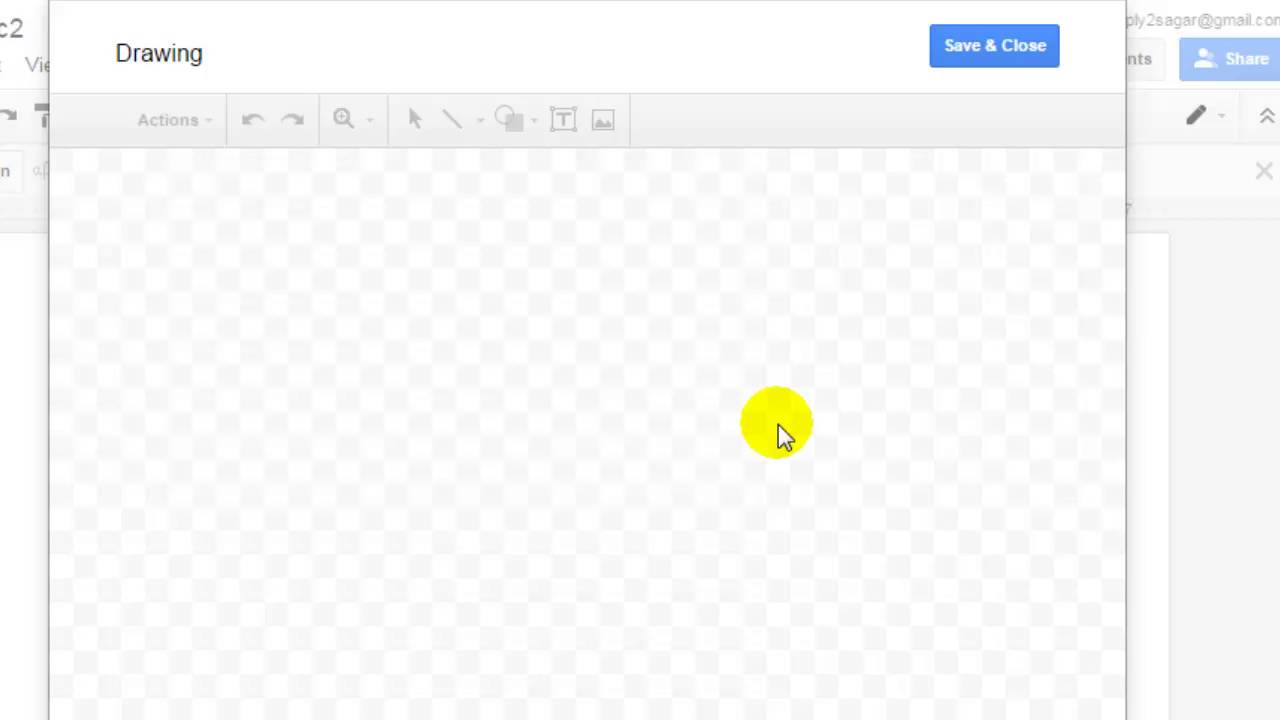The width and height of the screenshot is (1280, 720).
Task: Click the Zoom magnifier icon
Action: [x=343, y=119]
